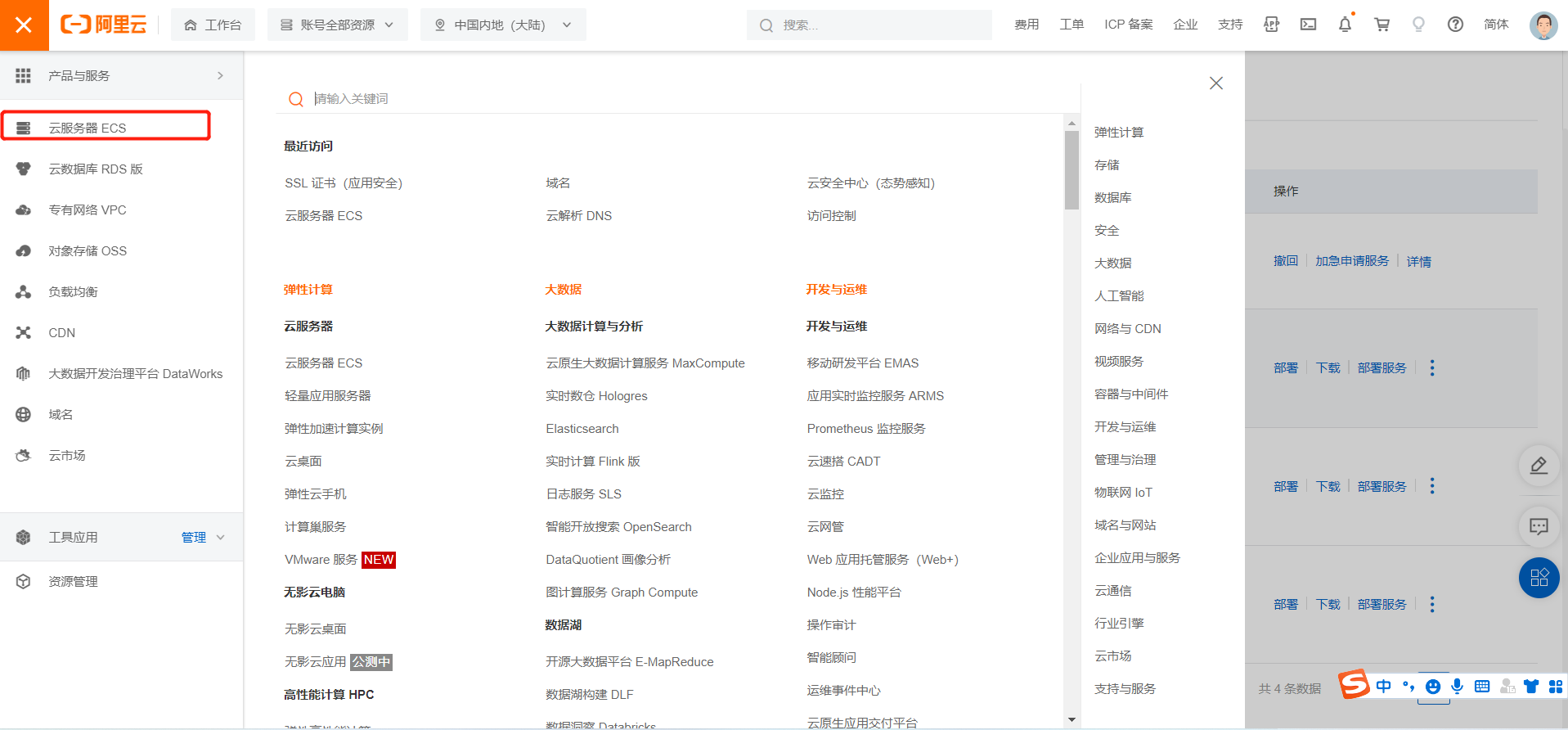
Task: Click the IME microphone icon
Action: tap(1457, 686)
